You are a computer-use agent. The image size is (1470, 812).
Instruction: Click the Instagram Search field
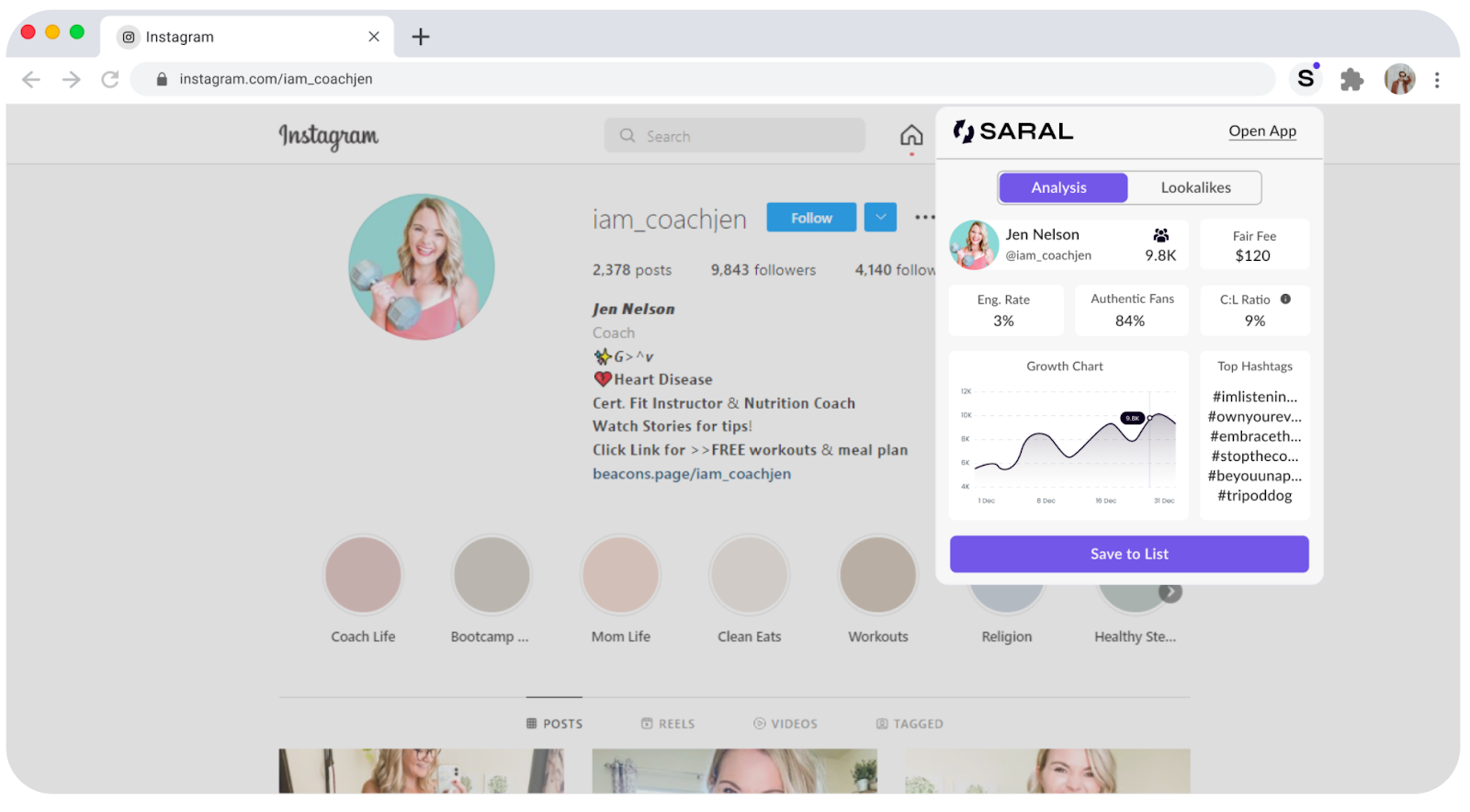(x=734, y=136)
